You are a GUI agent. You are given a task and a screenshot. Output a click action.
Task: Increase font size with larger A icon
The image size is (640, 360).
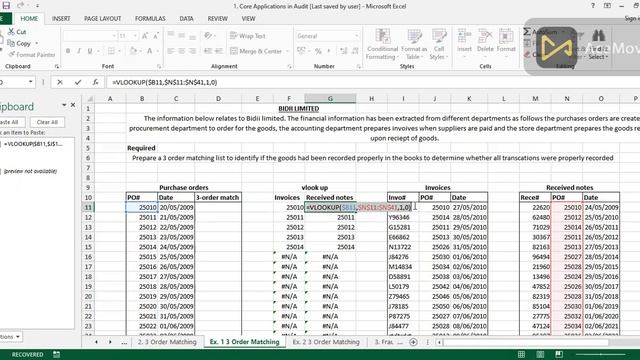[x=145, y=36]
